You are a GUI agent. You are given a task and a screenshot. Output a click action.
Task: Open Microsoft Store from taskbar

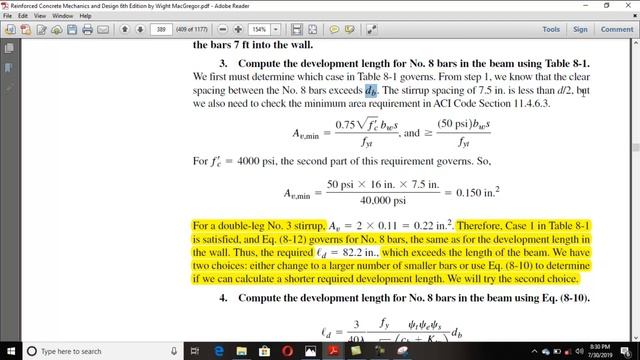(x=264, y=351)
